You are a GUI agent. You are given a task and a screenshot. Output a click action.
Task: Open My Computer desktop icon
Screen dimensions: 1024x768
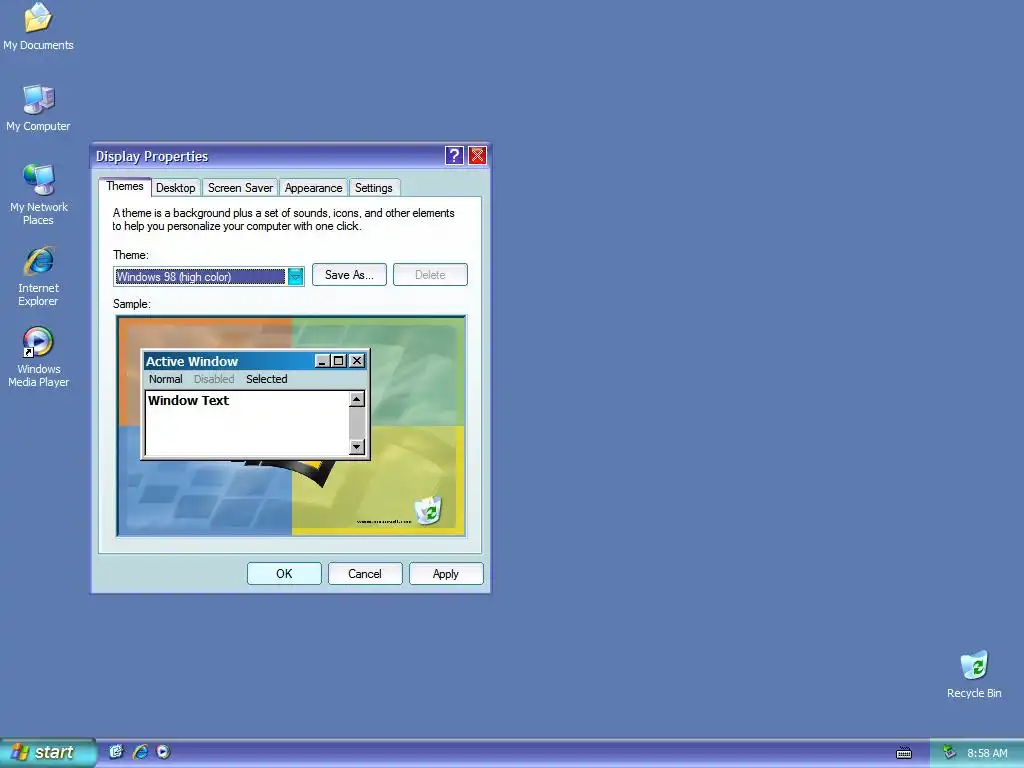(x=38, y=108)
